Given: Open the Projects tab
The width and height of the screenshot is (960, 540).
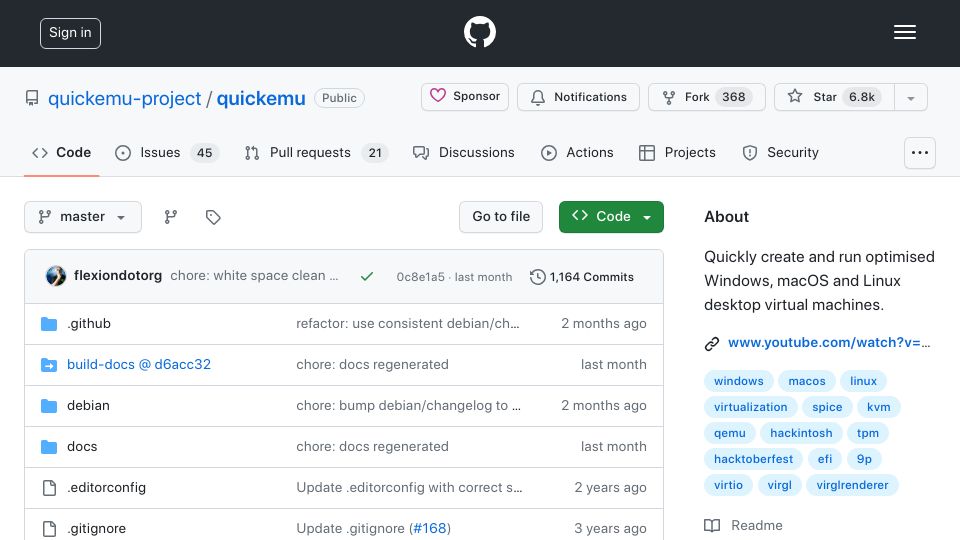Looking at the screenshot, I should pyautogui.click(x=677, y=152).
